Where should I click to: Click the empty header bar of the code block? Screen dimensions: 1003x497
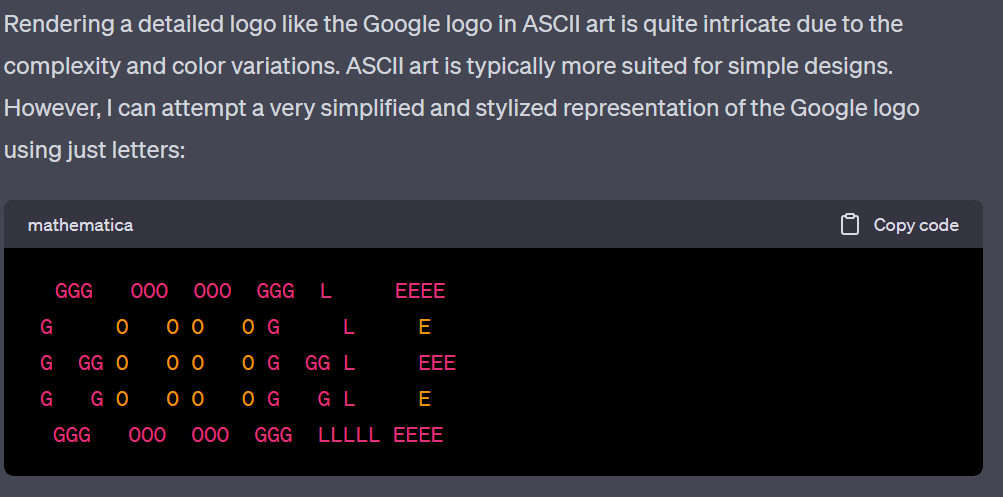tap(486, 225)
